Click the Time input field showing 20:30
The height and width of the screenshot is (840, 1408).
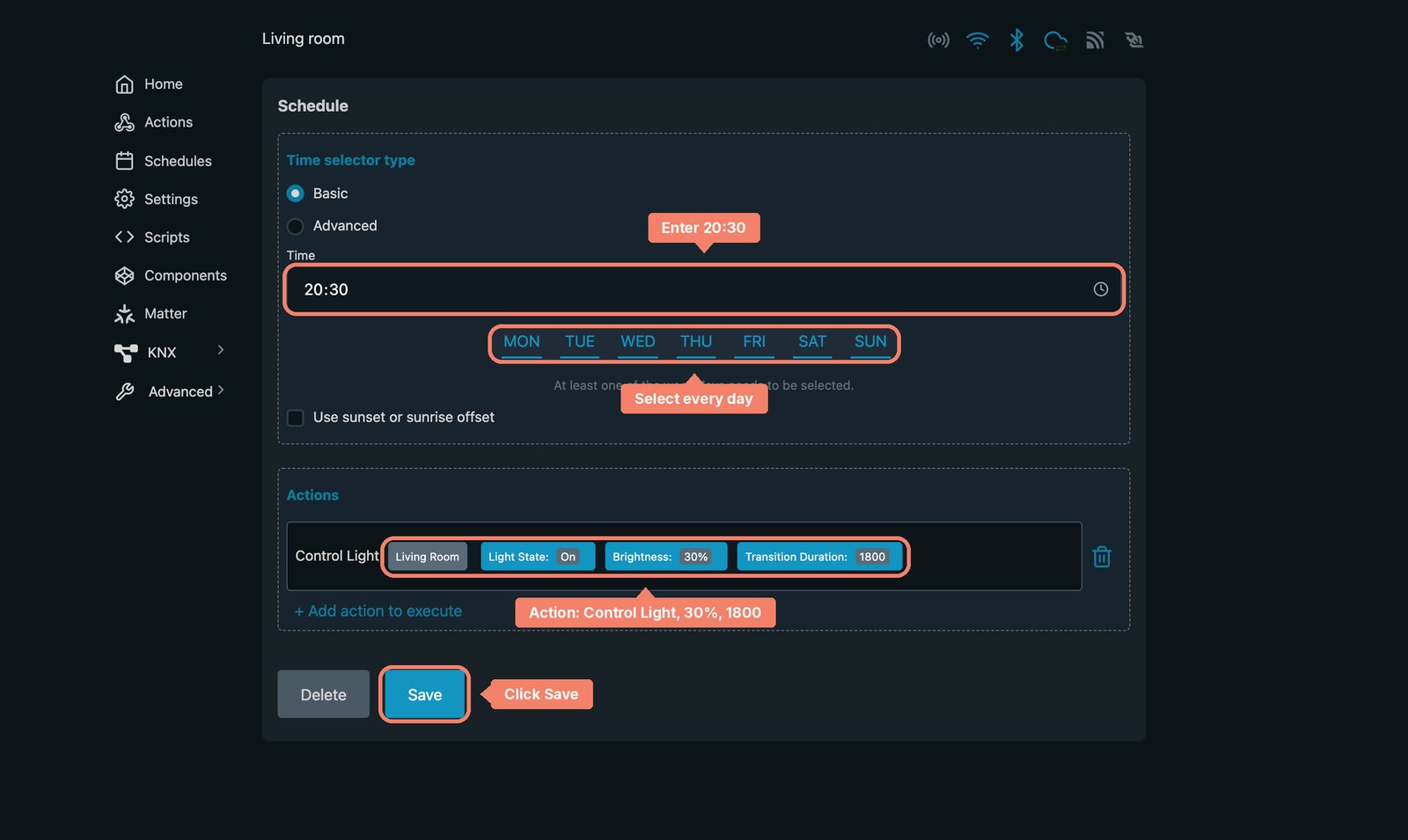coord(704,289)
